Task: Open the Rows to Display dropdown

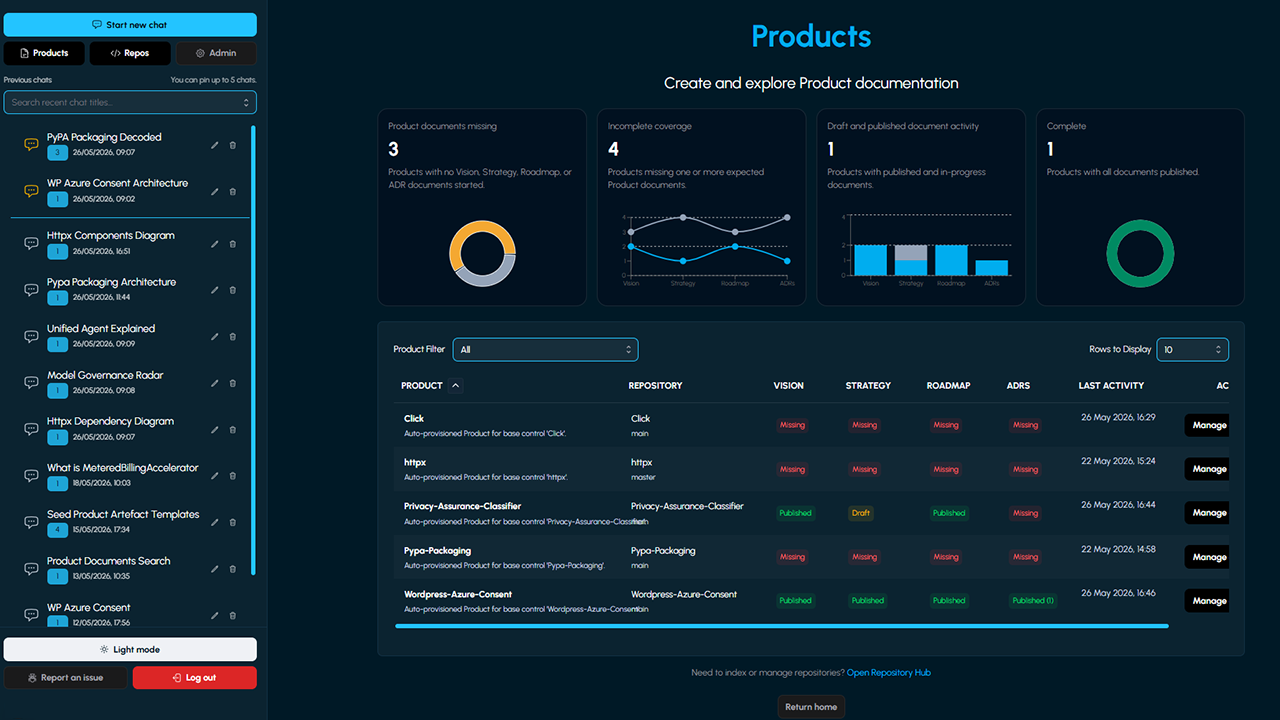Action: coord(1193,350)
